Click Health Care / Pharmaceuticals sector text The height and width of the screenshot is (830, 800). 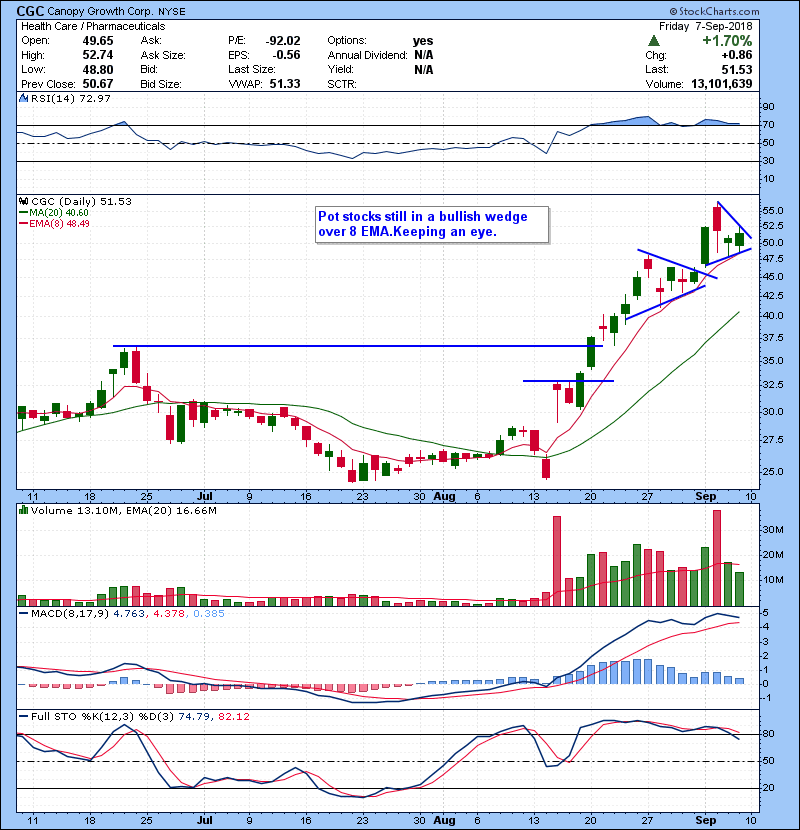click(93, 26)
